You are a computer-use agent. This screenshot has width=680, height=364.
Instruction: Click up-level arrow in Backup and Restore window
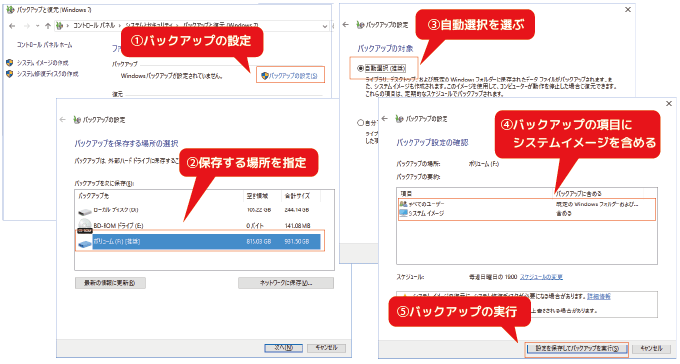coord(48,26)
